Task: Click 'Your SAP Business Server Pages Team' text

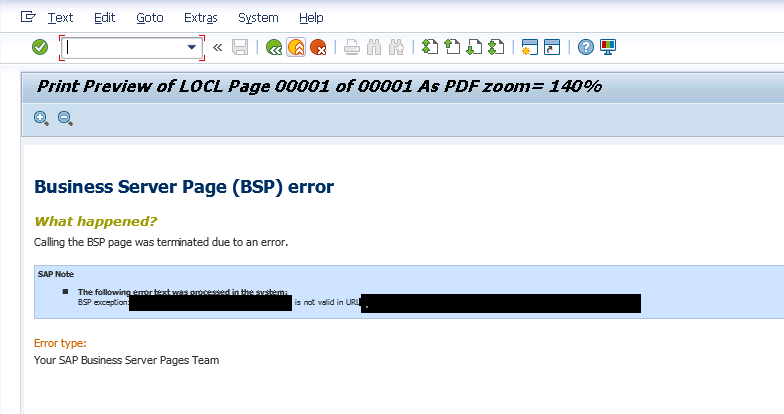Action: pos(126,360)
